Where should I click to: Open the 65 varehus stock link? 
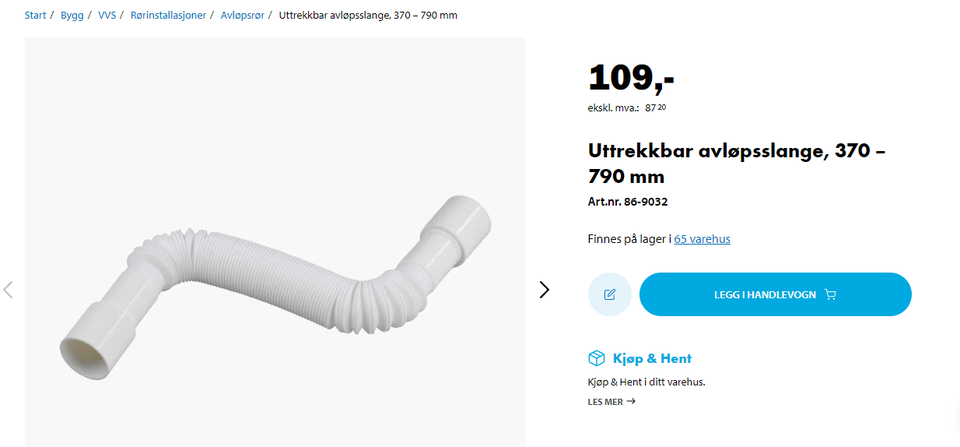tap(702, 239)
